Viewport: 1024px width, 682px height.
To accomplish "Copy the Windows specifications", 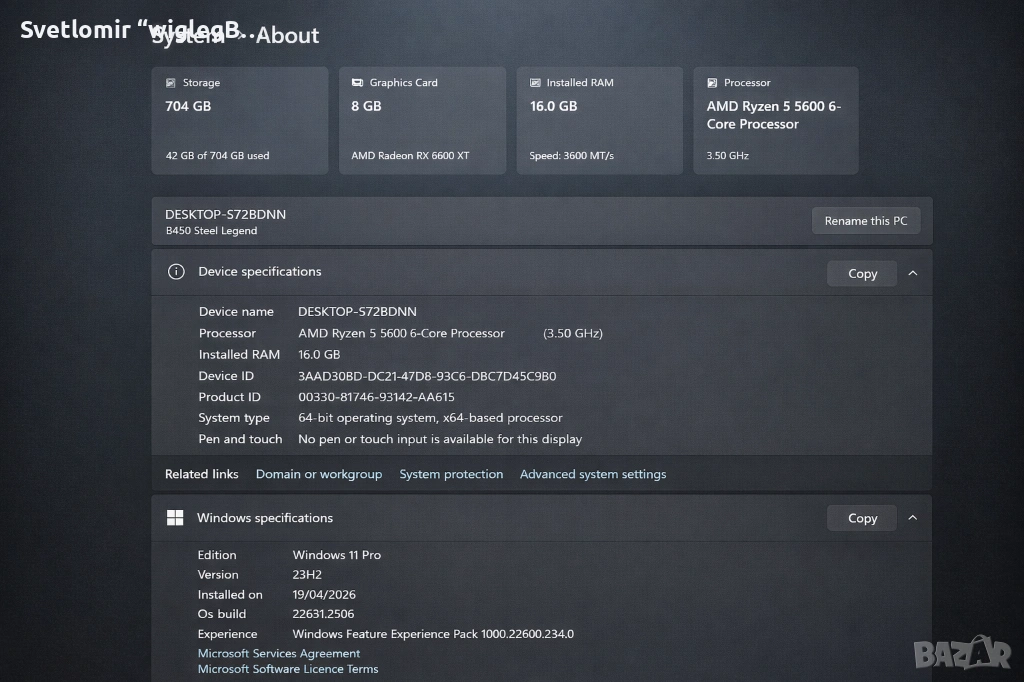I will coord(862,518).
